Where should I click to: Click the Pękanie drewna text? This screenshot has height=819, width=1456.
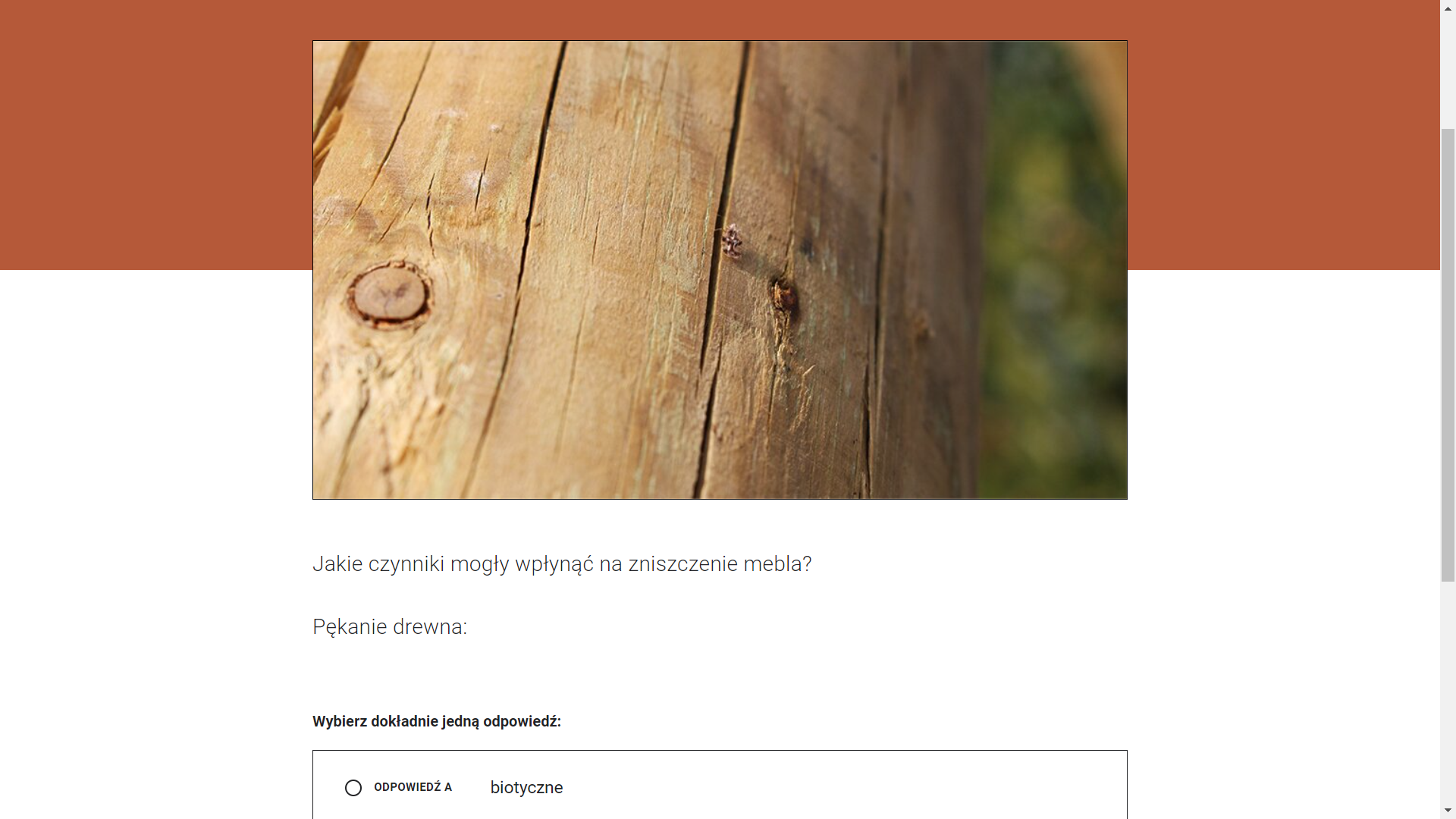pyautogui.click(x=390, y=627)
